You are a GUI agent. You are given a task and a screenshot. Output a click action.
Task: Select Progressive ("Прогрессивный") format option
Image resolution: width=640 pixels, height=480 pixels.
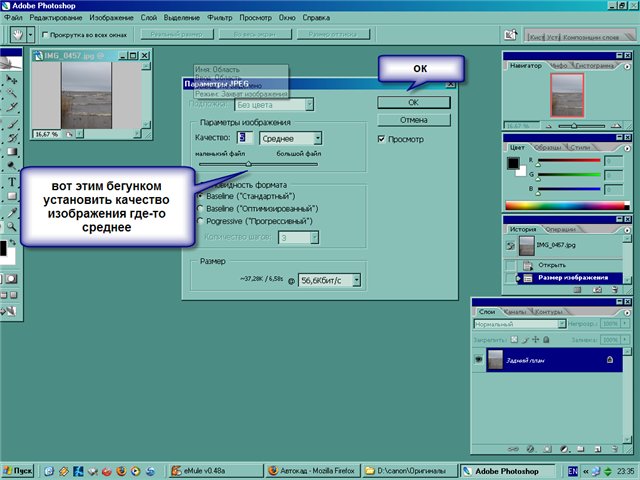coord(200,221)
